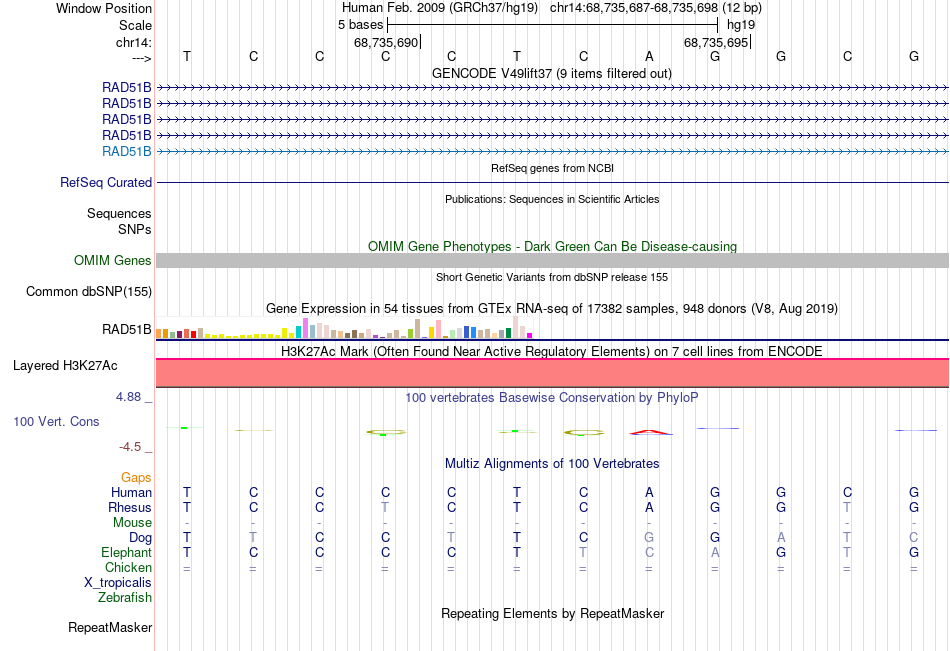950x651 pixels.
Task: Click the RefSeq Curated track label
Action: click(x=106, y=182)
